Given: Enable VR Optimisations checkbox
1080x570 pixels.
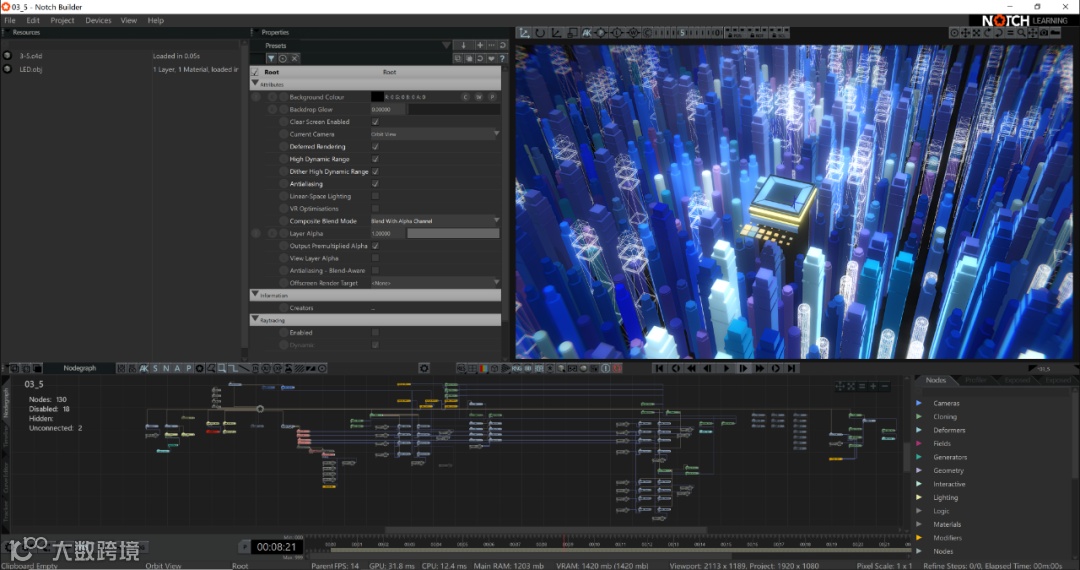Looking at the screenshot, I should (x=375, y=209).
